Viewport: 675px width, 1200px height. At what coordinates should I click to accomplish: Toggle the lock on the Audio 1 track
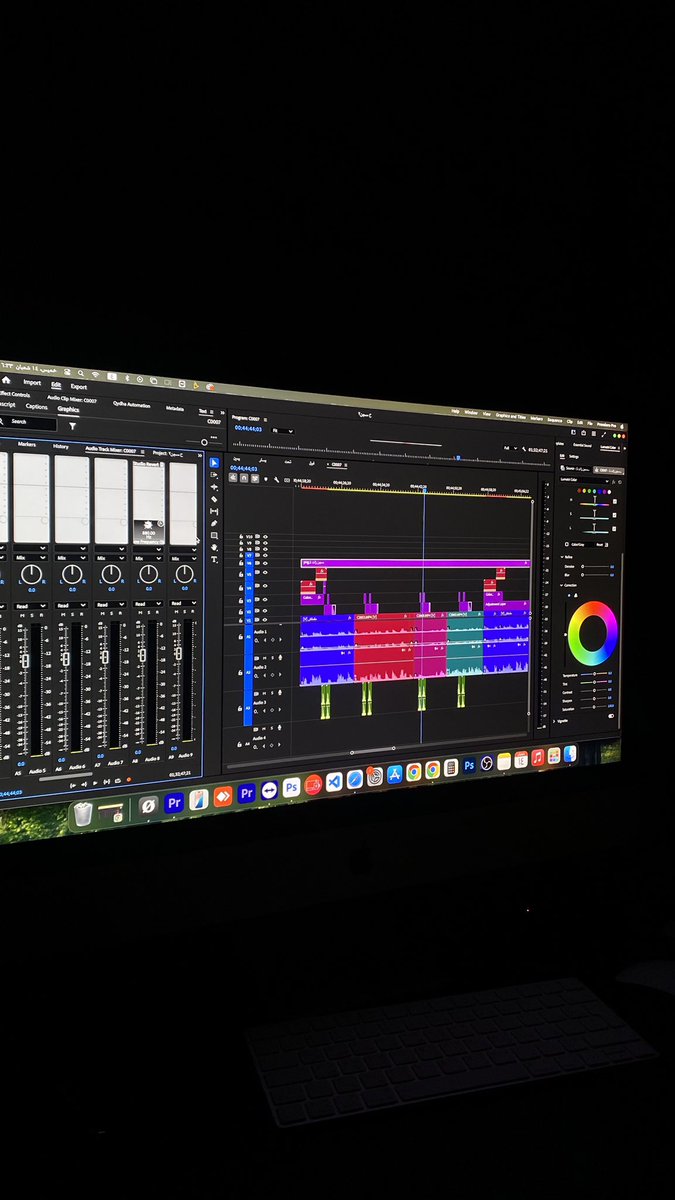(x=241, y=637)
